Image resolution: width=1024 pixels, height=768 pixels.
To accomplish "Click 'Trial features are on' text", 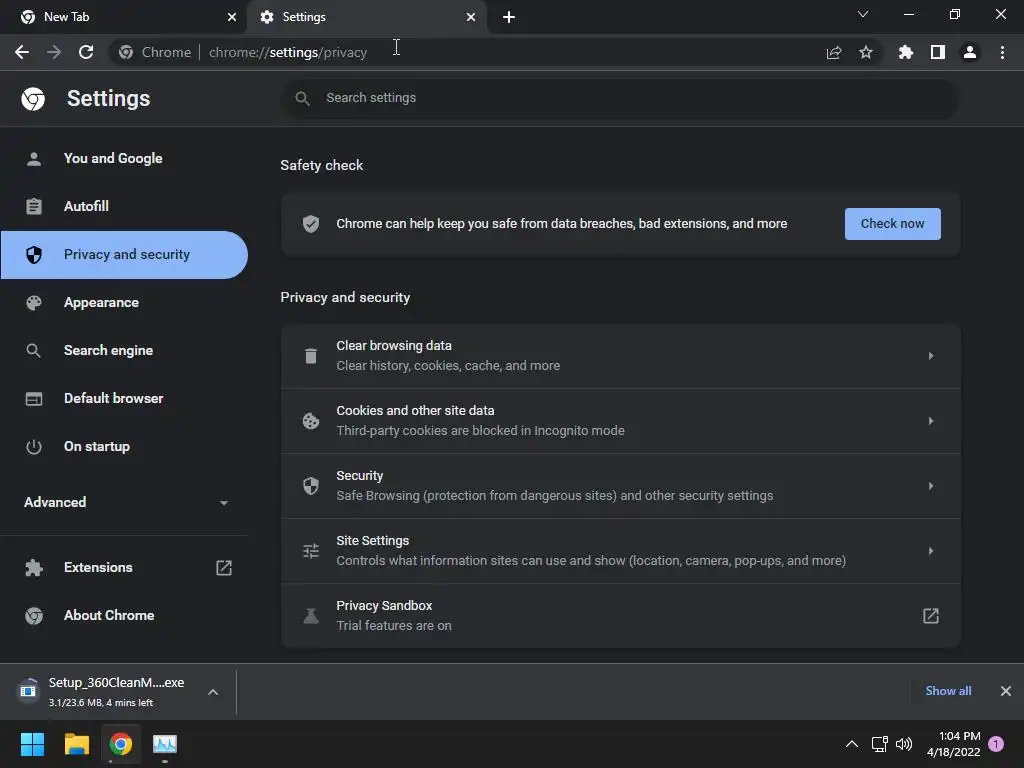I will pos(394,626).
